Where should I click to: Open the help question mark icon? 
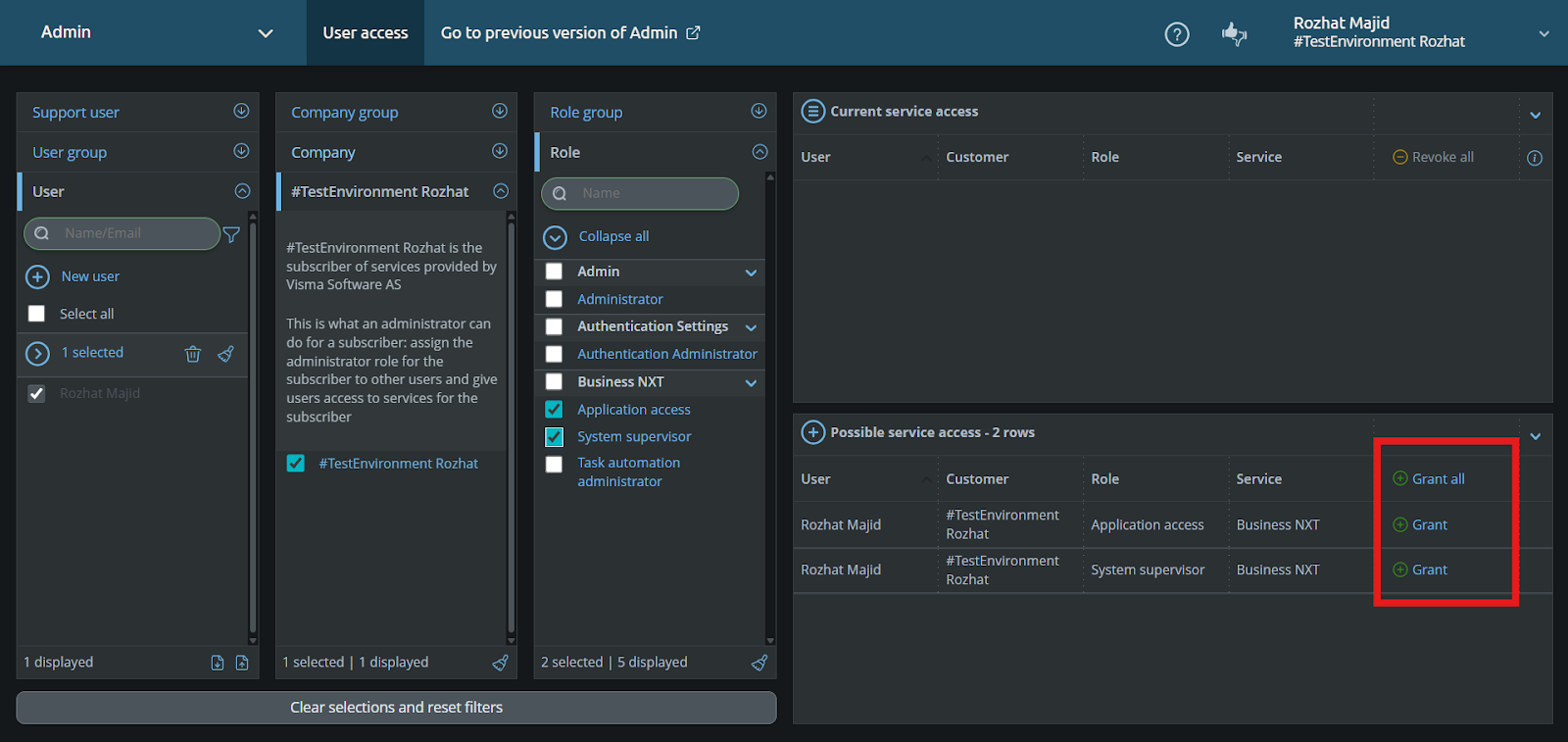pos(1177,34)
